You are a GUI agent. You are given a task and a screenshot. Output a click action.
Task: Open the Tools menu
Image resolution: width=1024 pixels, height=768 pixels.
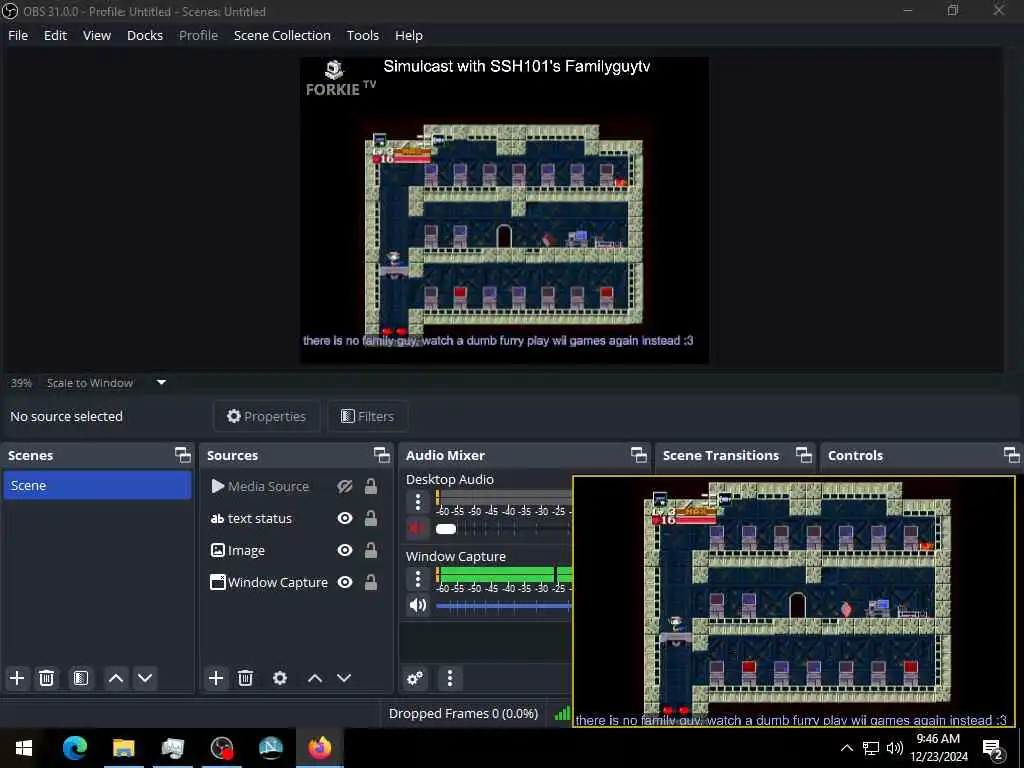click(362, 35)
